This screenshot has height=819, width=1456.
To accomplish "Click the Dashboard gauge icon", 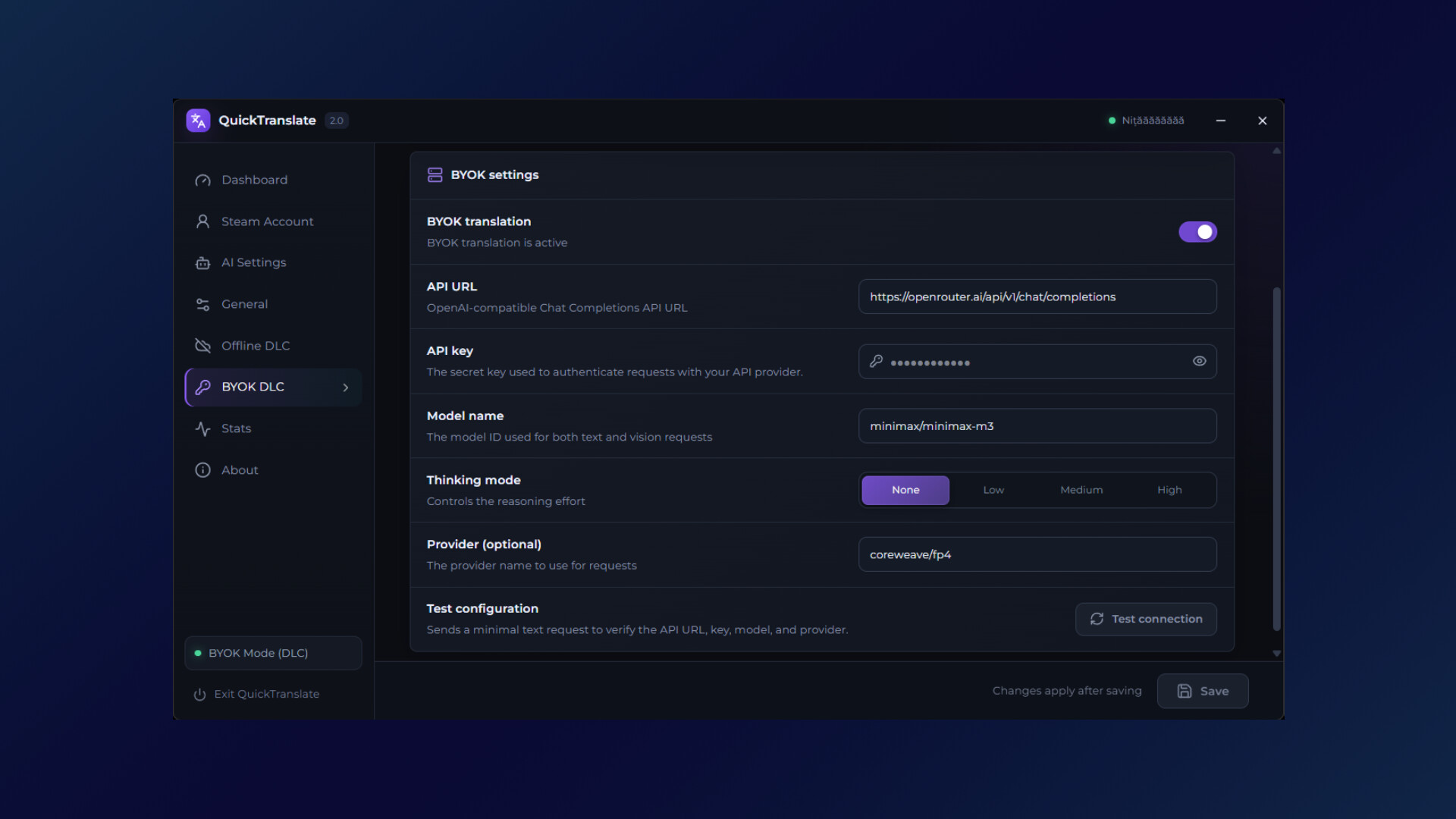I will (x=202, y=180).
